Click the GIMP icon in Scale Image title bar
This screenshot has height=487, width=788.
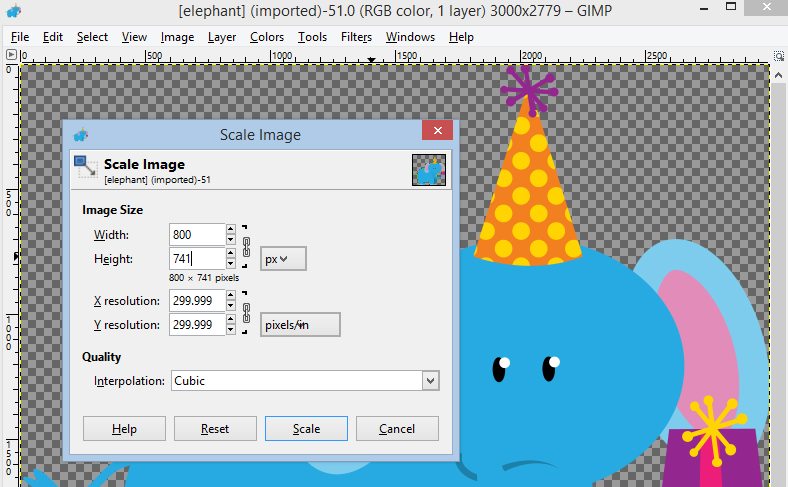click(x=80, y=135)
